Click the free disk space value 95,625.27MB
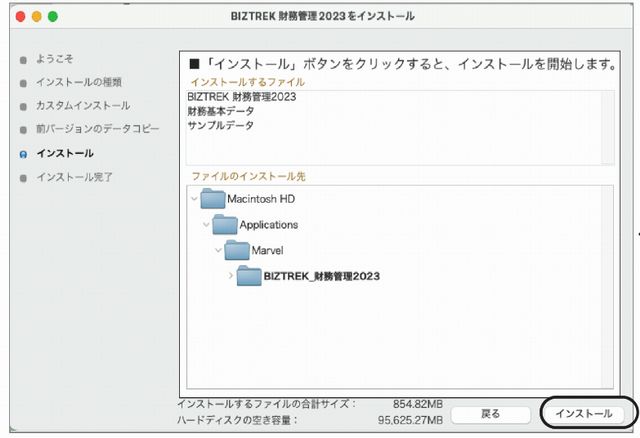Image resolution: width=640 pixels, height=438 pixels. [410, 420]
